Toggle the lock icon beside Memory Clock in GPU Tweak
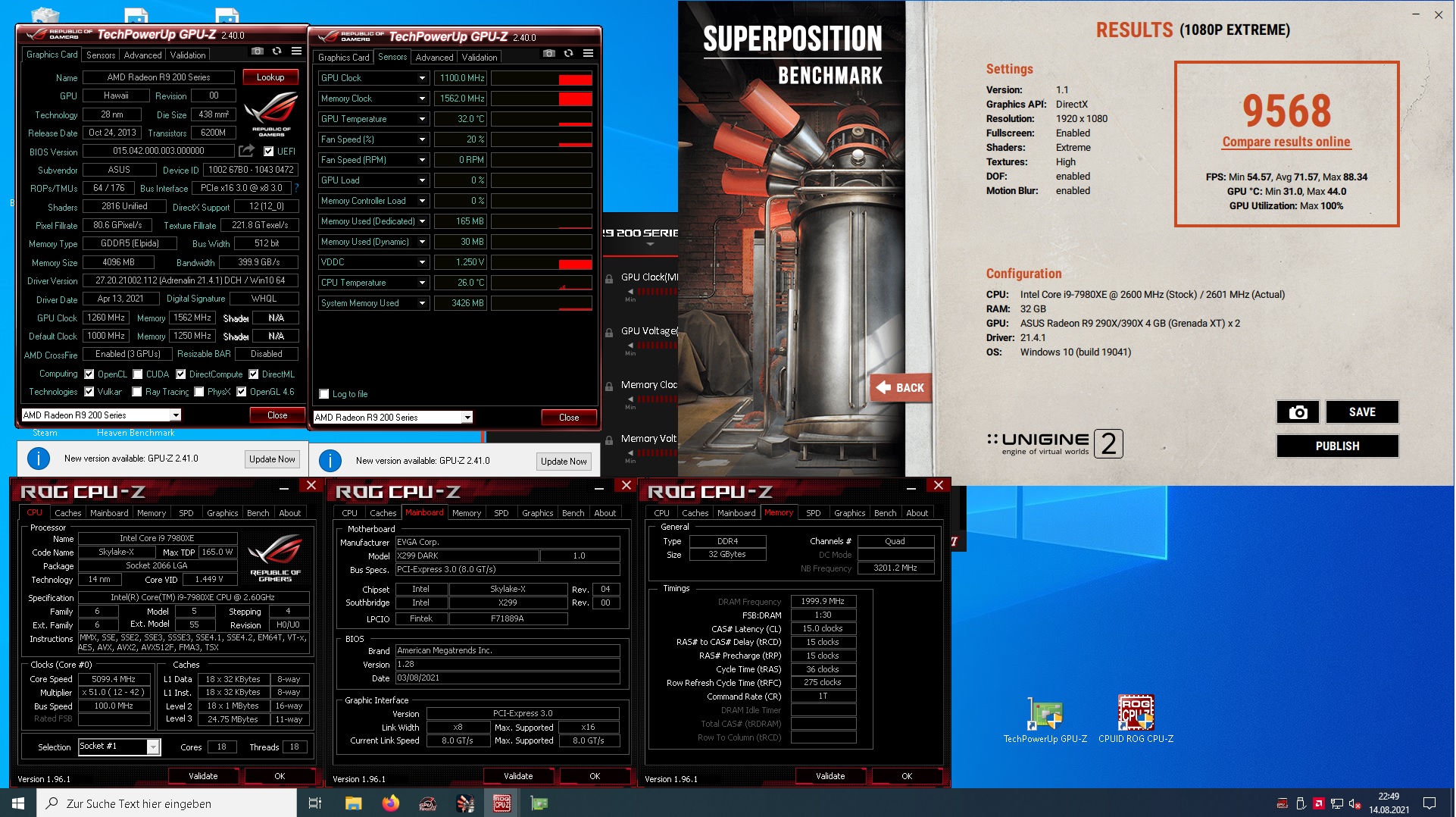Viewport: 1456px width, 817px height. click(x=609, y=386)
